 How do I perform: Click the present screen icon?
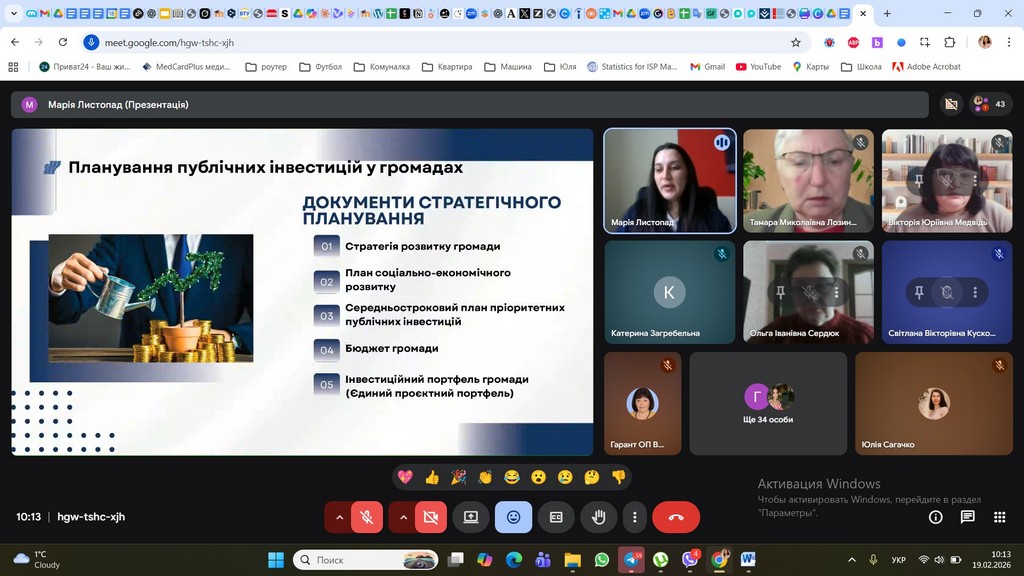click(x=470, y=517)
